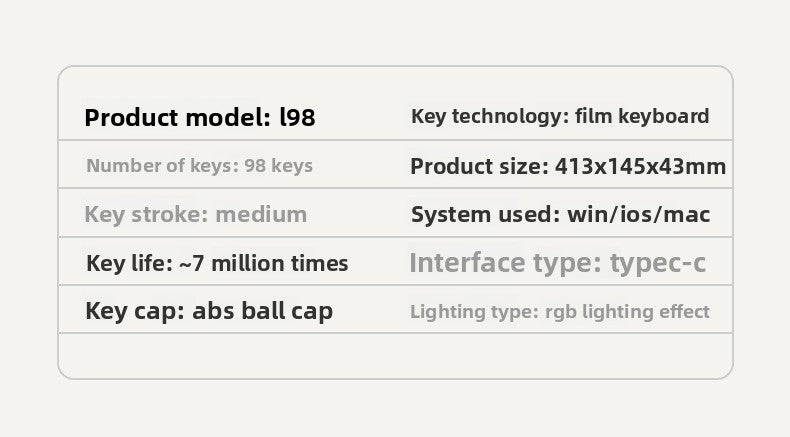Click the "Interface type:" label
Screen dimensions: 790x437
point(505,264)
